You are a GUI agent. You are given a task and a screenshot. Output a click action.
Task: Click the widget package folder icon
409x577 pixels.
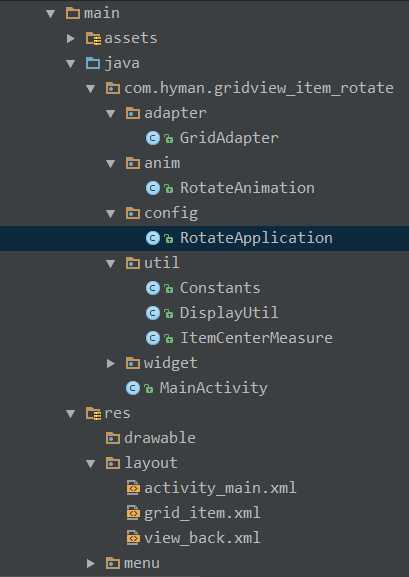click(x=133, y=363)
